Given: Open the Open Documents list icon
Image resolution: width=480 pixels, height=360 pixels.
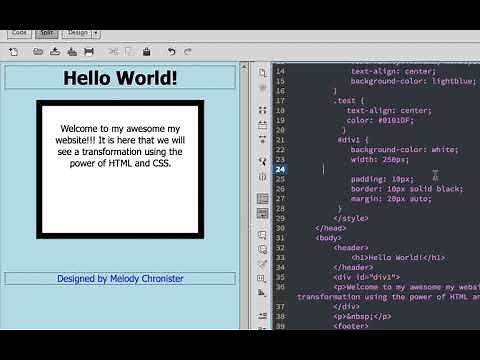Looking at the screenshot, I should (263, 72).
